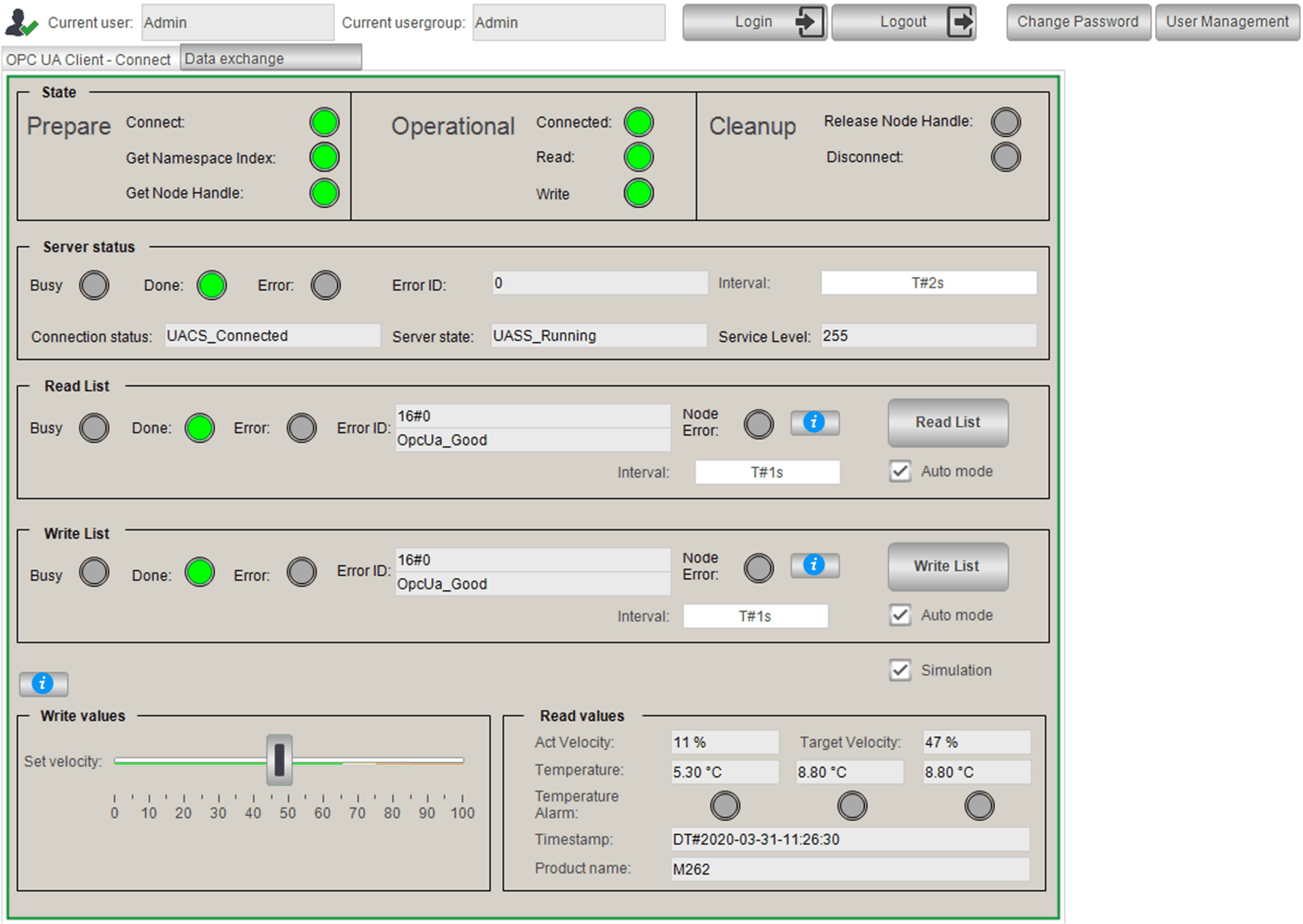
Task: Click the Server status Done green lamp
Action: pyautogui.click(x=212, y=285)
